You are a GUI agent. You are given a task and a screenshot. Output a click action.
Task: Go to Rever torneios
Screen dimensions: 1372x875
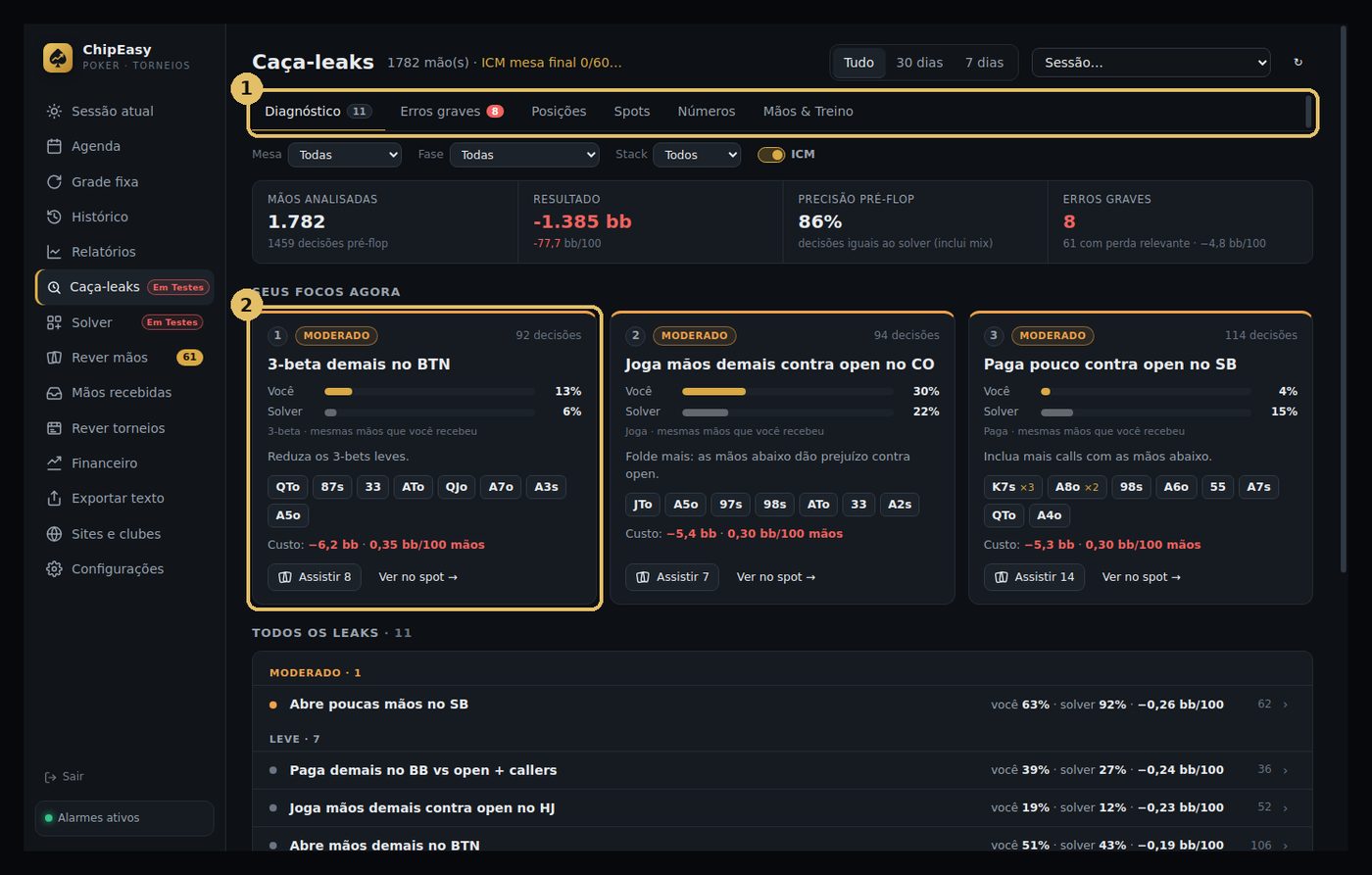pyautogui.click(x=124, y=428)
